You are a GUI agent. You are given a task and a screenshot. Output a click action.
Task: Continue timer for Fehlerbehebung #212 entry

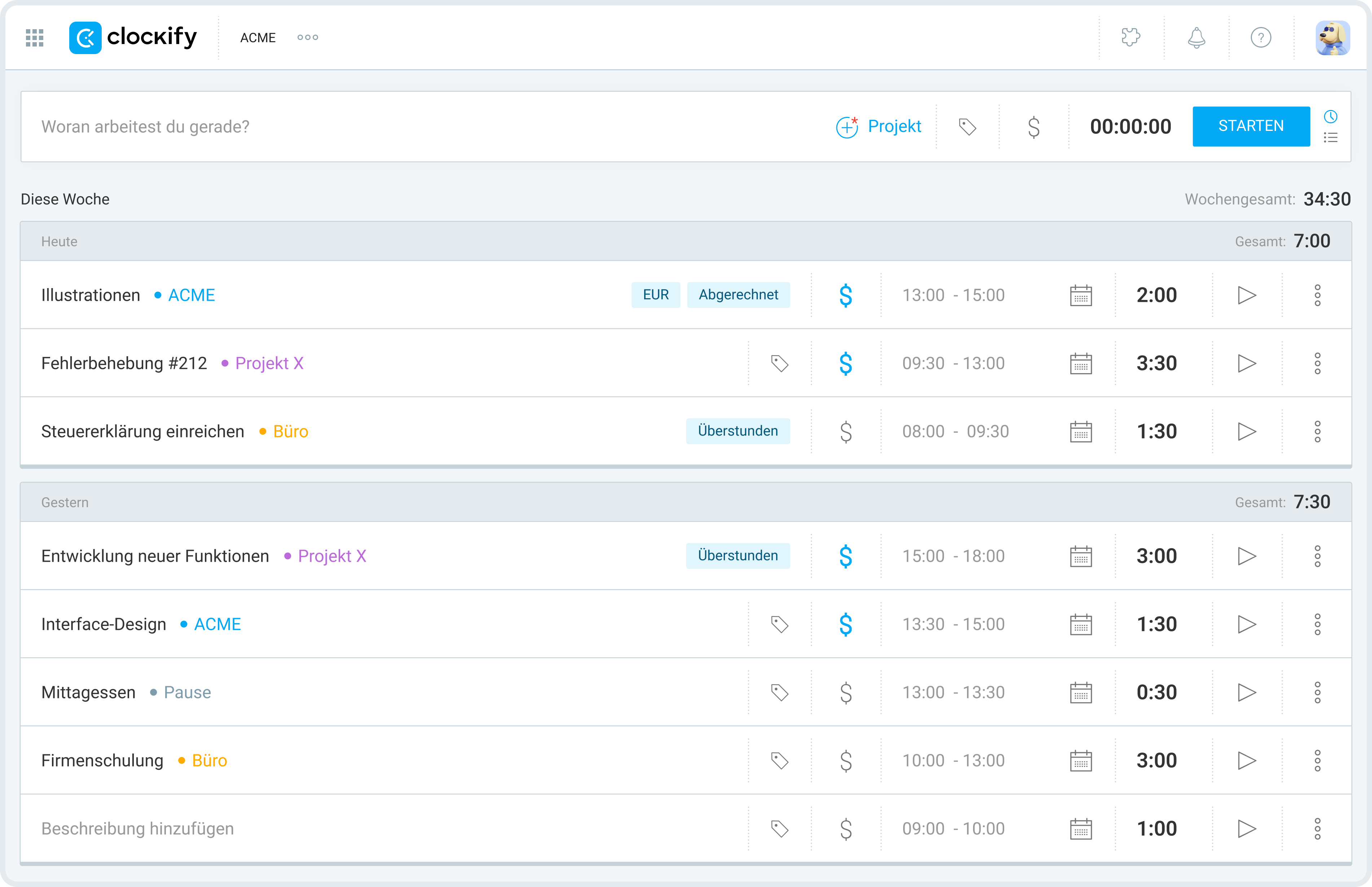click(1246, 363)
